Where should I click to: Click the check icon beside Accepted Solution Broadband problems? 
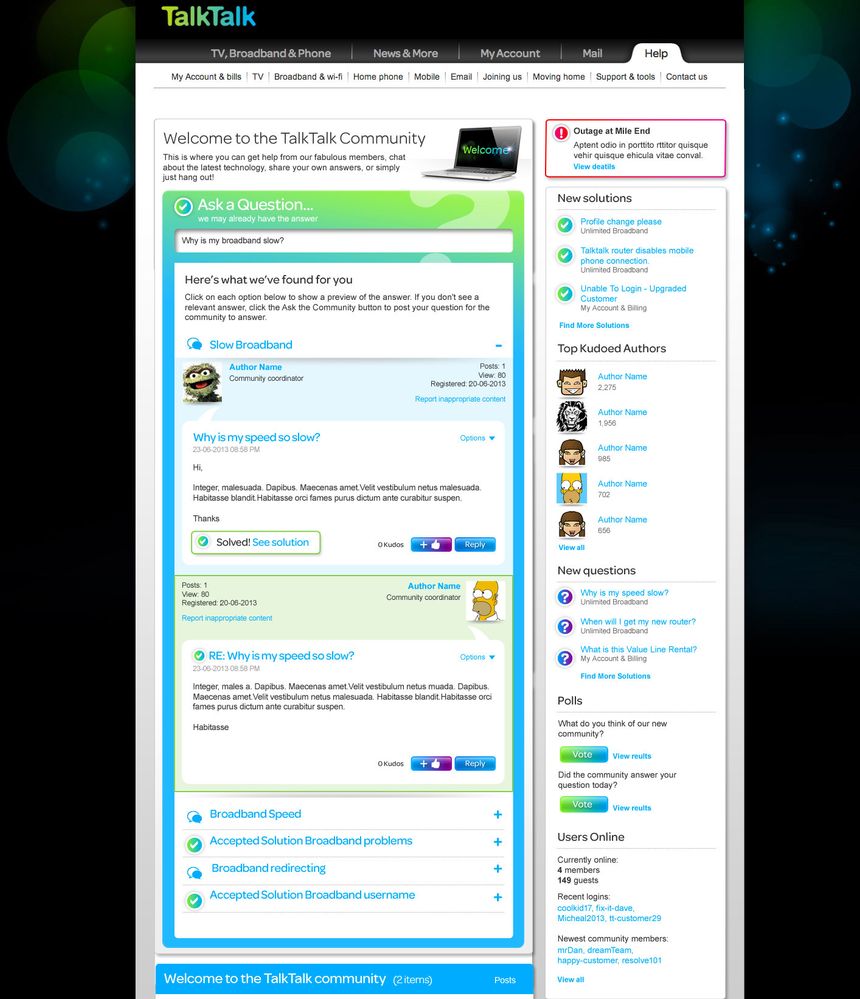point(194,844)
